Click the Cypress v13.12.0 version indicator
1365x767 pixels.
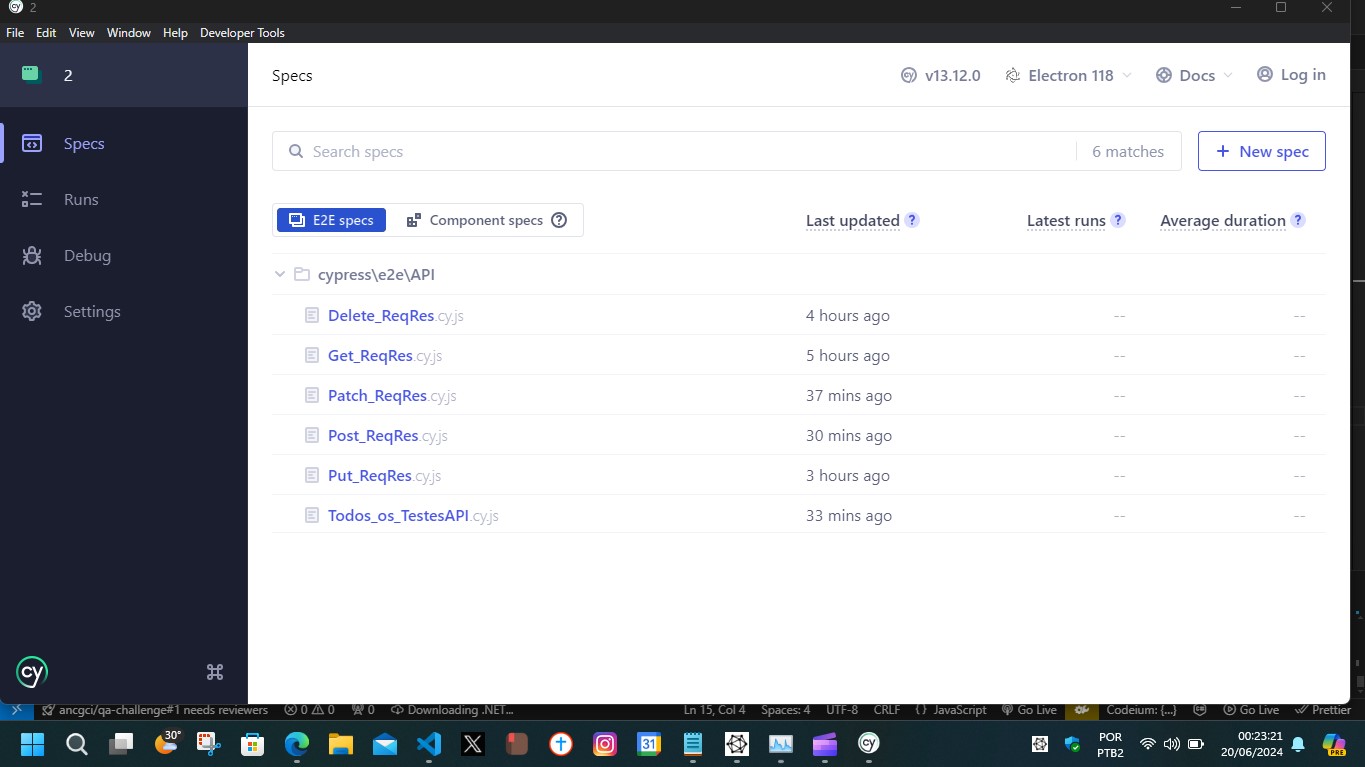pyautogui.click(x=940, y=75)
